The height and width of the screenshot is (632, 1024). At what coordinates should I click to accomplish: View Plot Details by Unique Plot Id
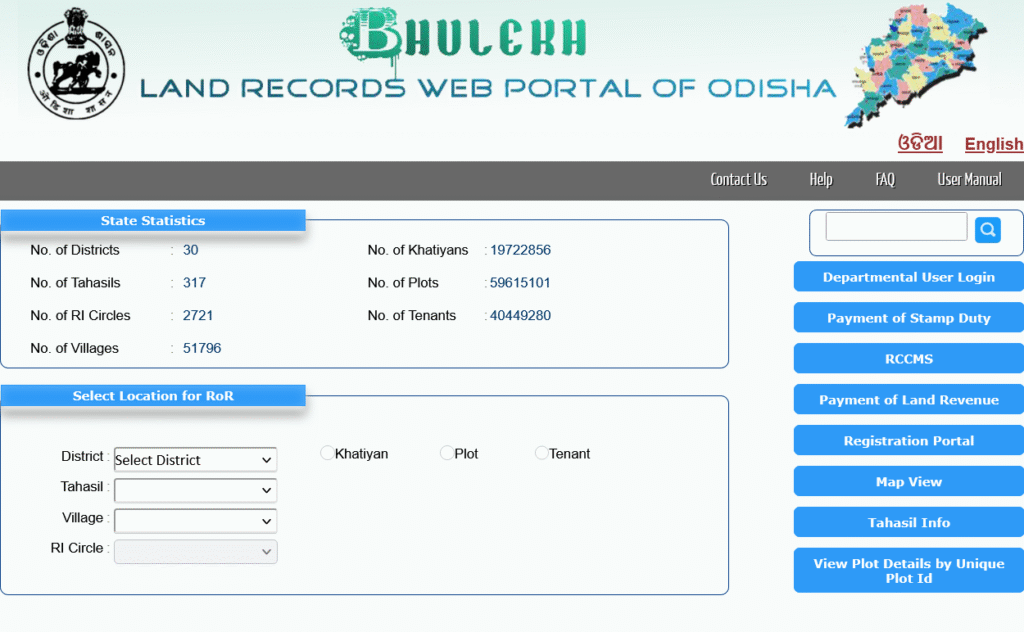click(x=908, y=571)
